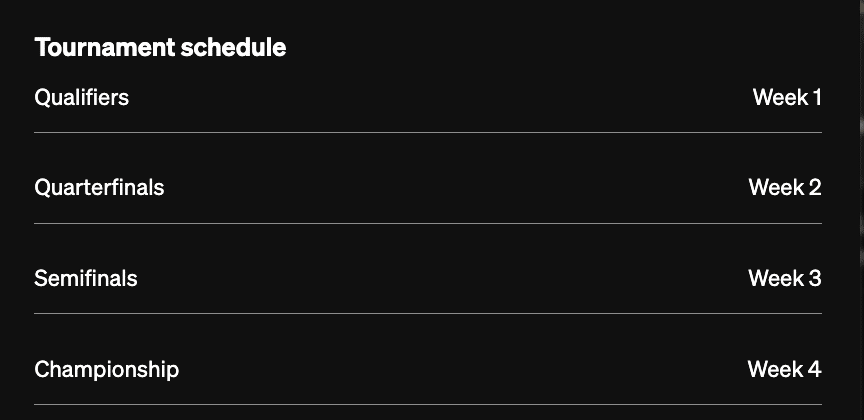
Task: Open the Quarterfinals stage entry
Action: coord(99,187)
